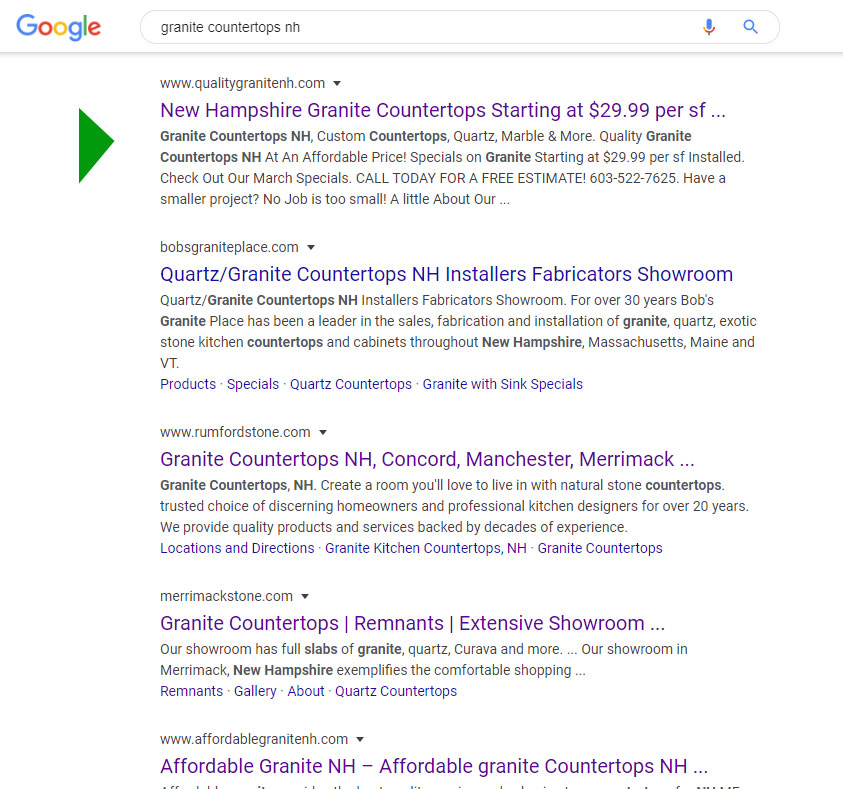The height and width of the screenshot is (789, 843).
Task: Open 'Quartz/Granite Countertops NH Installers Fabricators Showroom' result
Action: pos(446,274)
